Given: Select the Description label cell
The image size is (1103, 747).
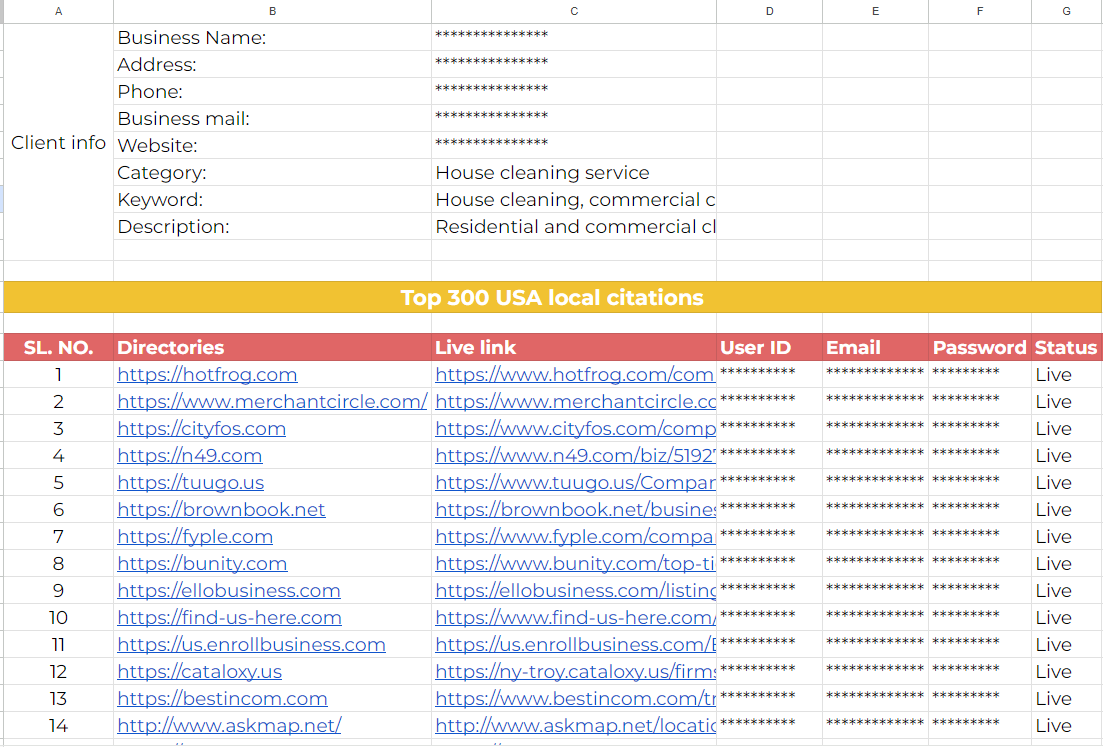Looking at the screenshot, I should (x=272, y=226).
